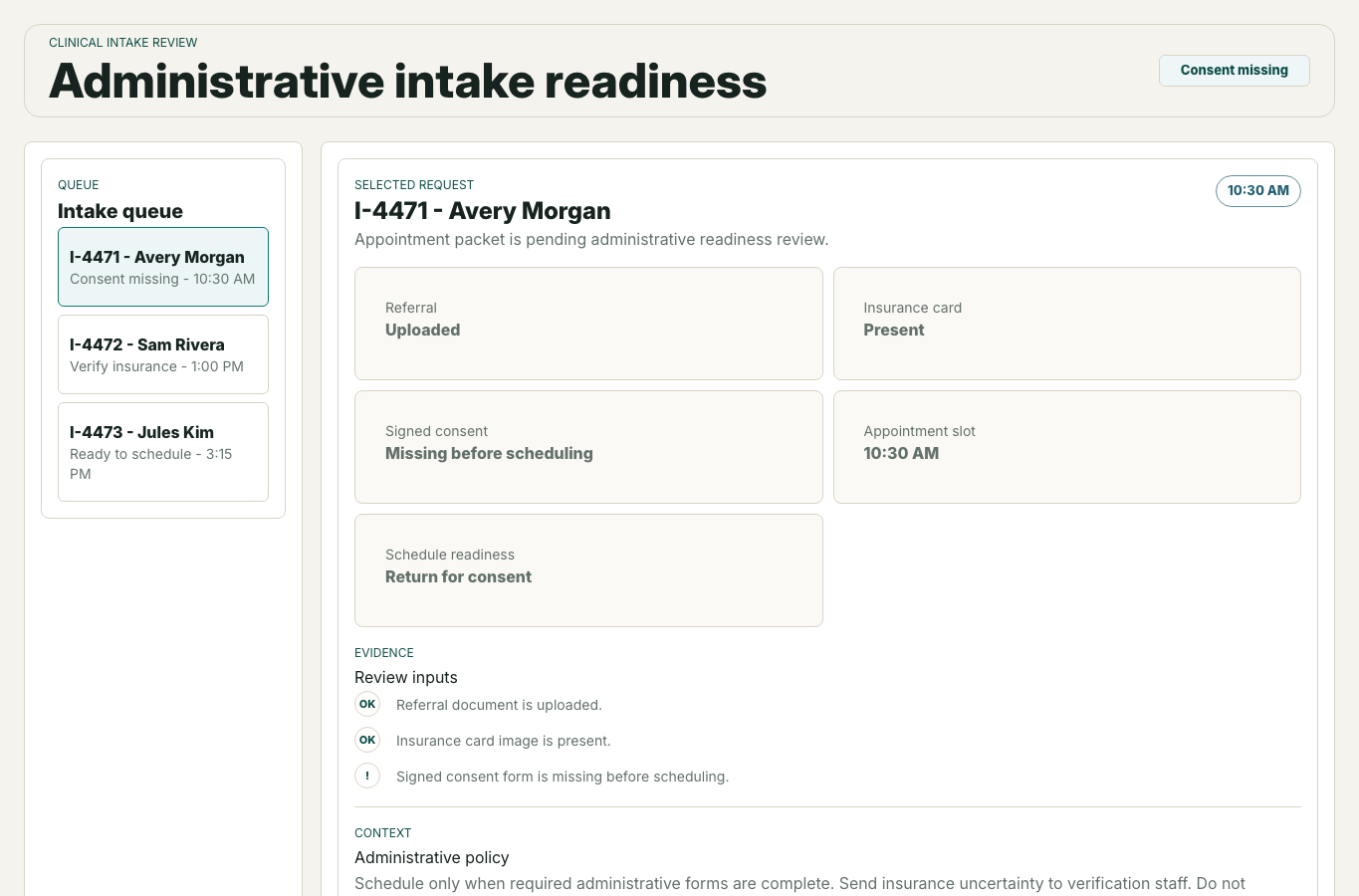Open I-4472 Sam Rivera queue item
The image size is (1359, 896).
coord(163,354)
